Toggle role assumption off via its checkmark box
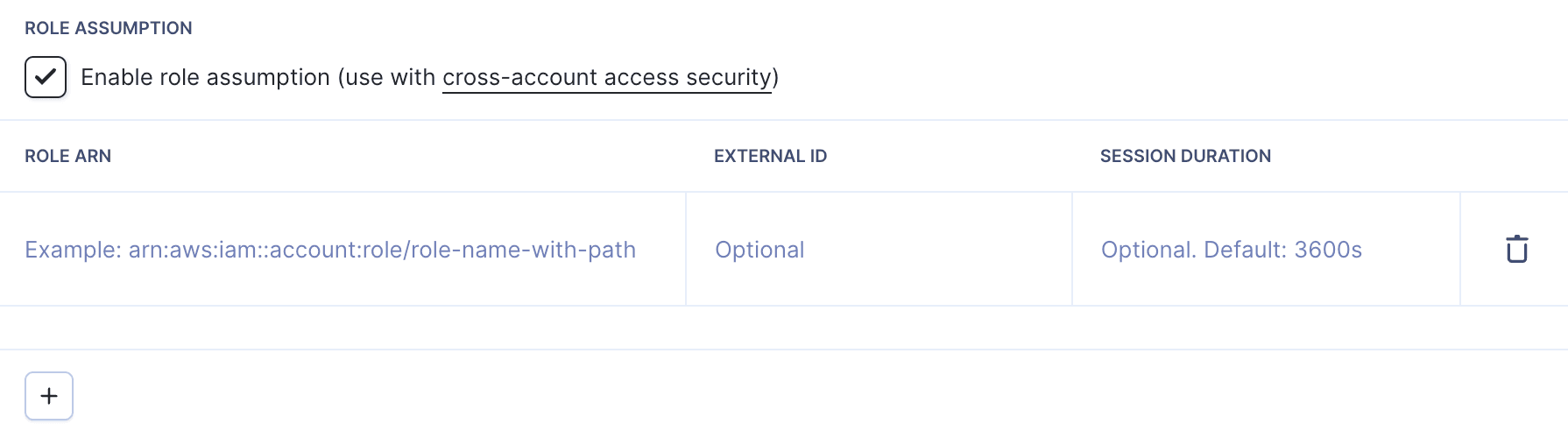 pos(46,77)
